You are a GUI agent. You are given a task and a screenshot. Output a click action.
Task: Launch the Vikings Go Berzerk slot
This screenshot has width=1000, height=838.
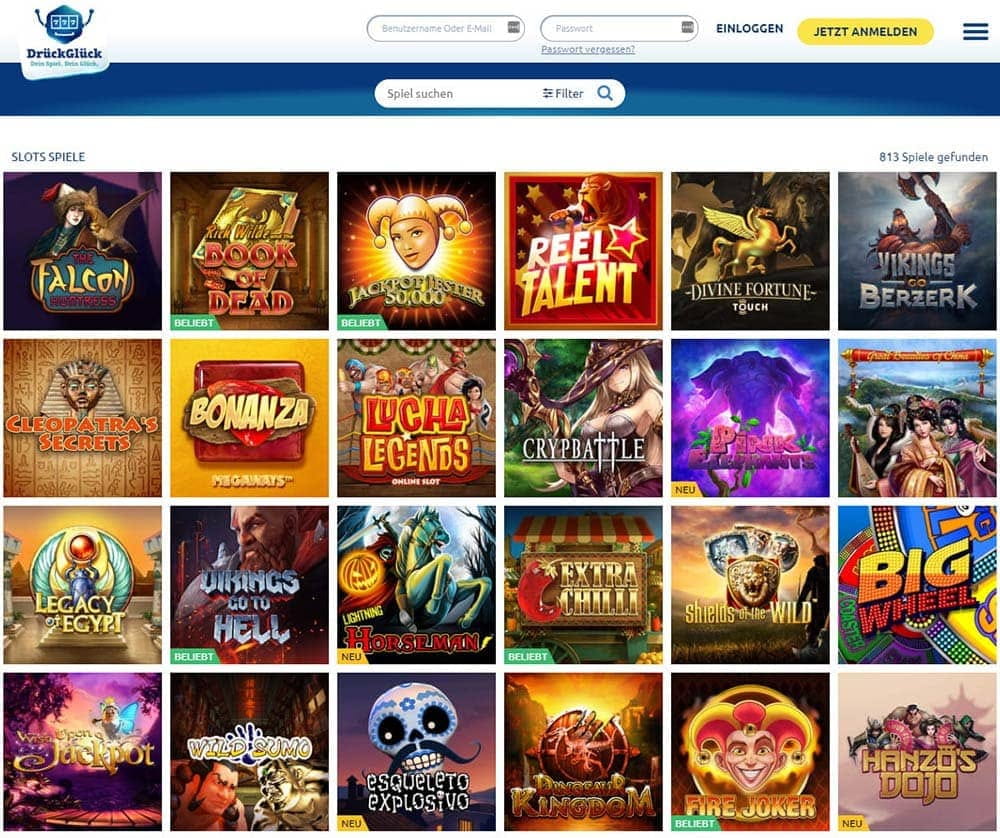917,251
